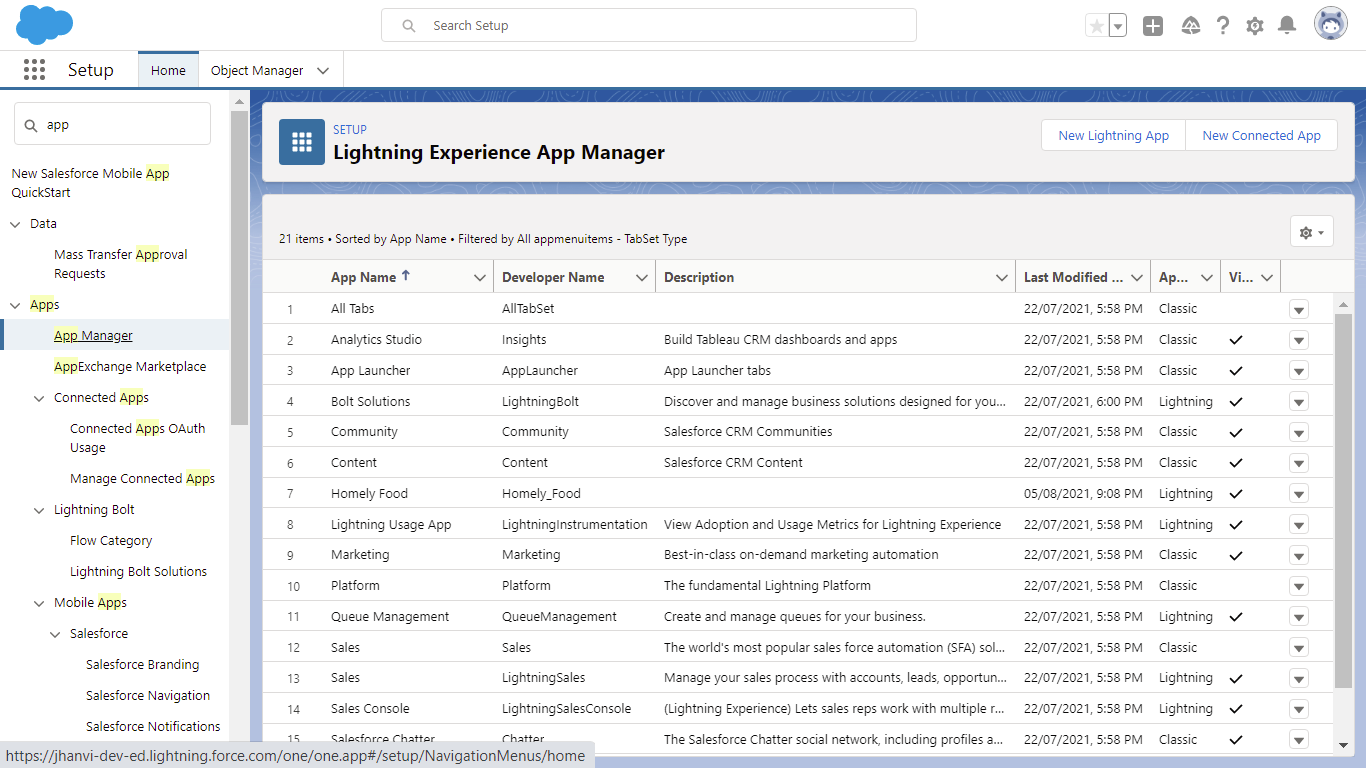Open the Help question mark icon
Image resolution: width=1366 pixels, height=768 pixels.
click(1222, 26)
